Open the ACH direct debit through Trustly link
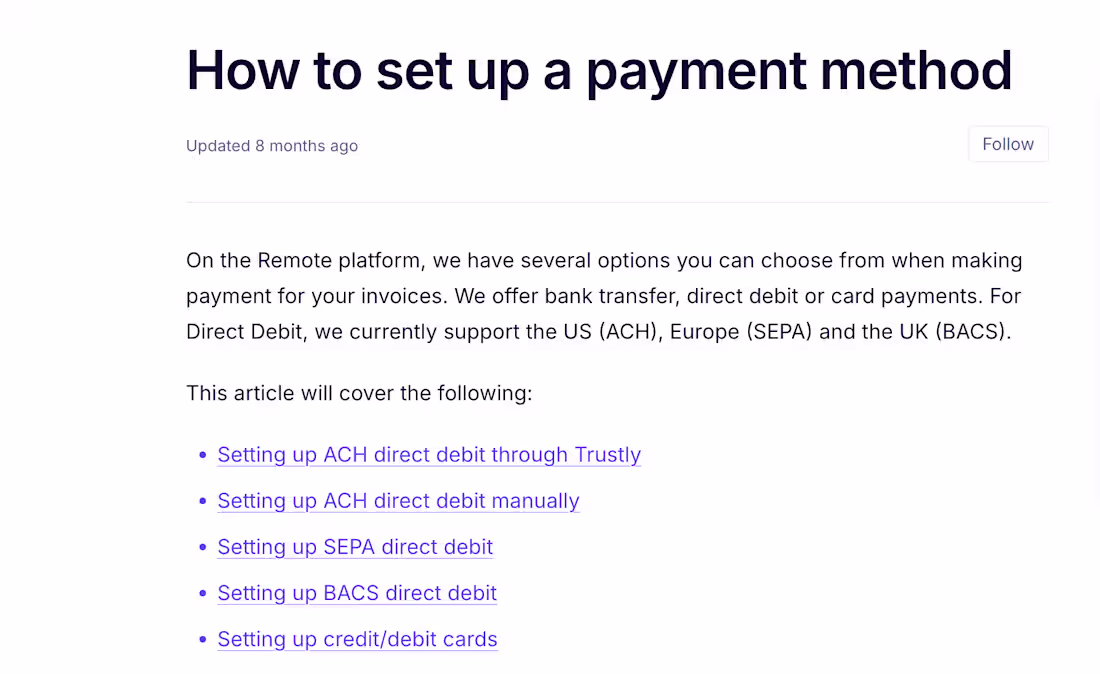This screenshot has width=1100, height=674. tap(429, 455)
